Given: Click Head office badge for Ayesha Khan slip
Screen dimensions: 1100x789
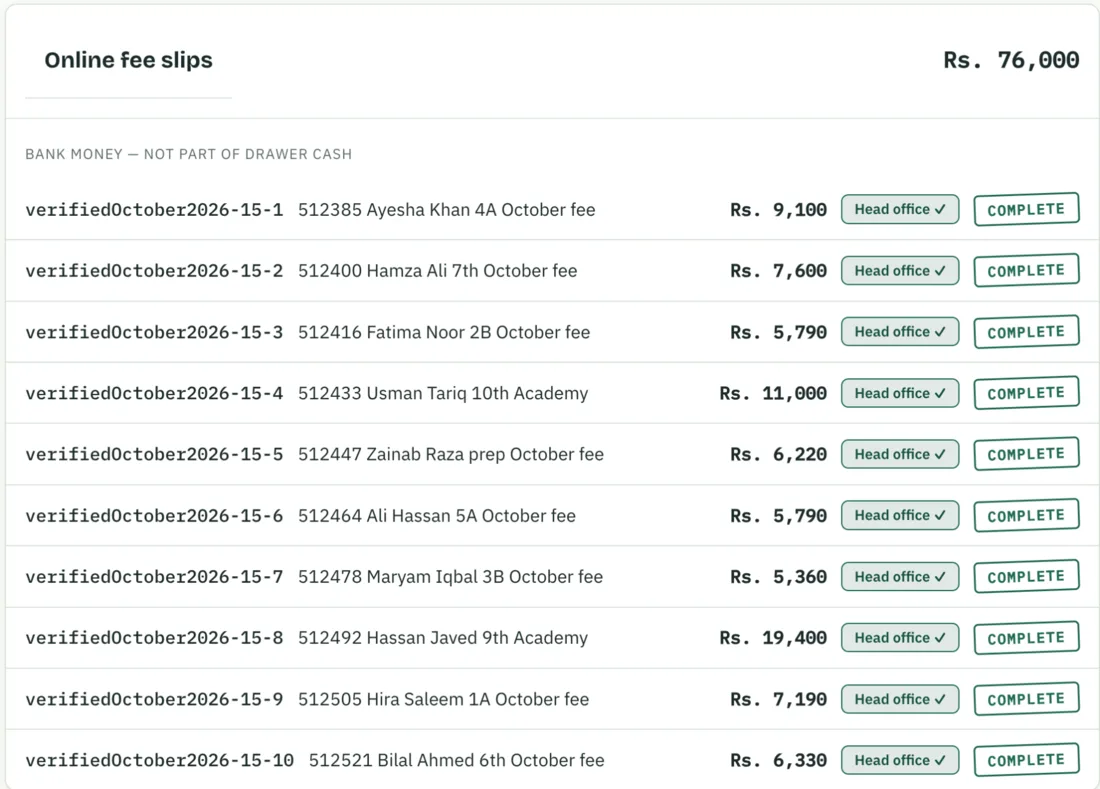Looking at the screenshot, I should click(x=900, y=210).
